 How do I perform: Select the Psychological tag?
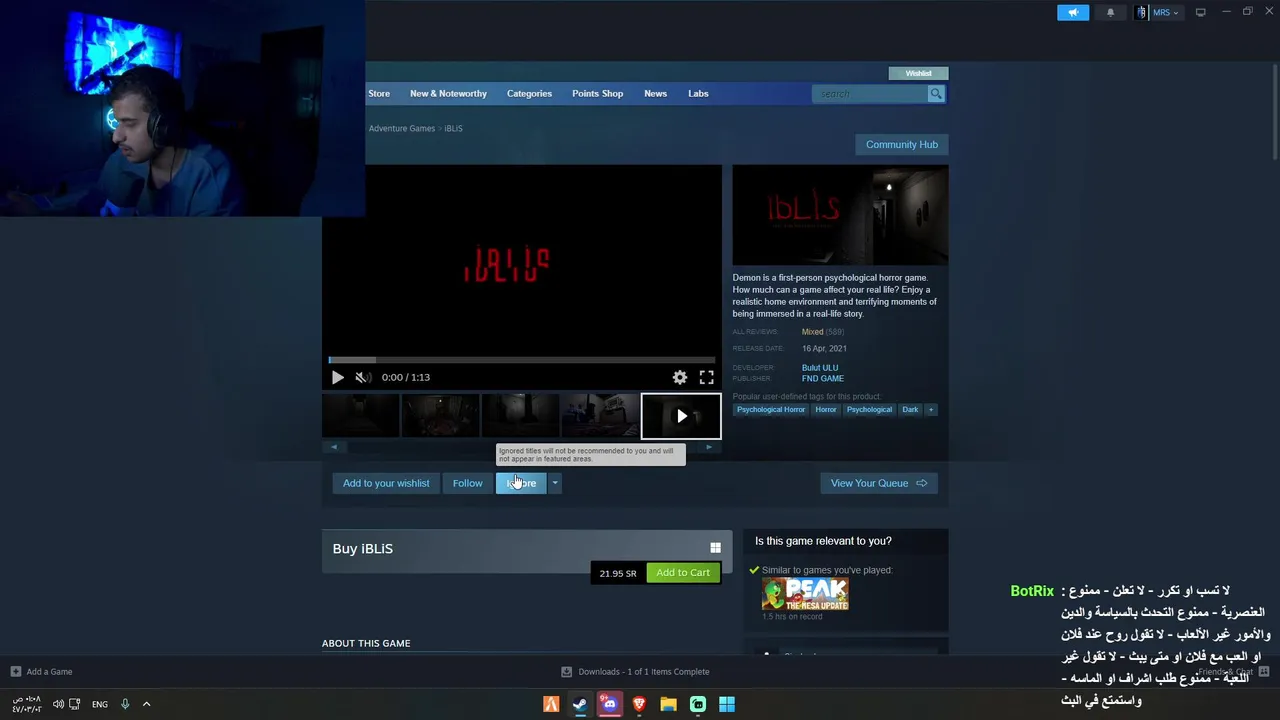point(869,409)
